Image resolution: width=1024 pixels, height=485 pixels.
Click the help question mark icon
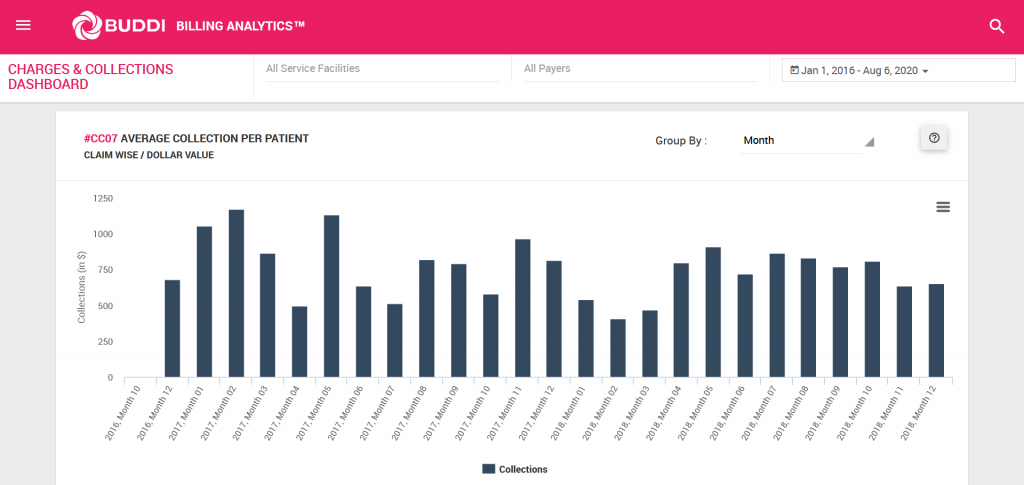(x=934, y=138)
